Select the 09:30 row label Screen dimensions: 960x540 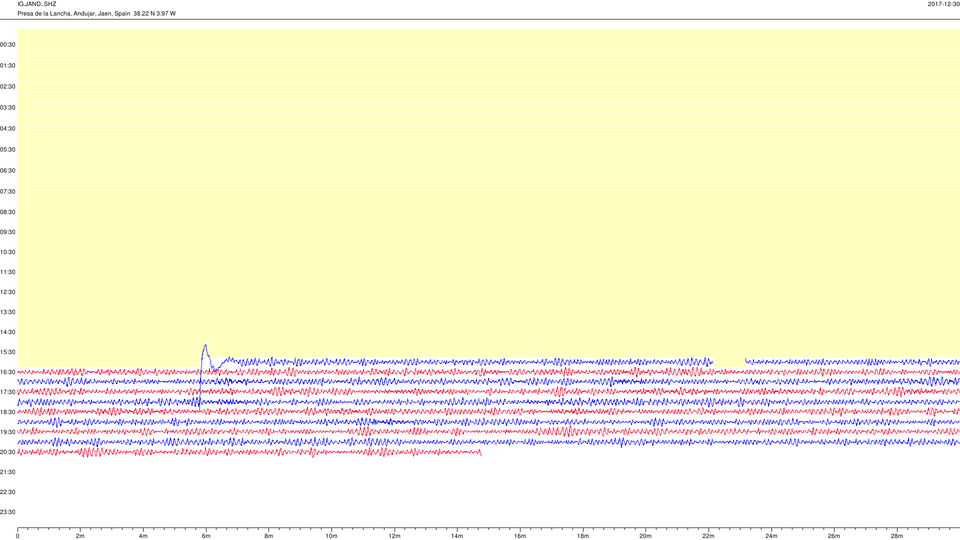pyautogui.click(x=8, y=232)
